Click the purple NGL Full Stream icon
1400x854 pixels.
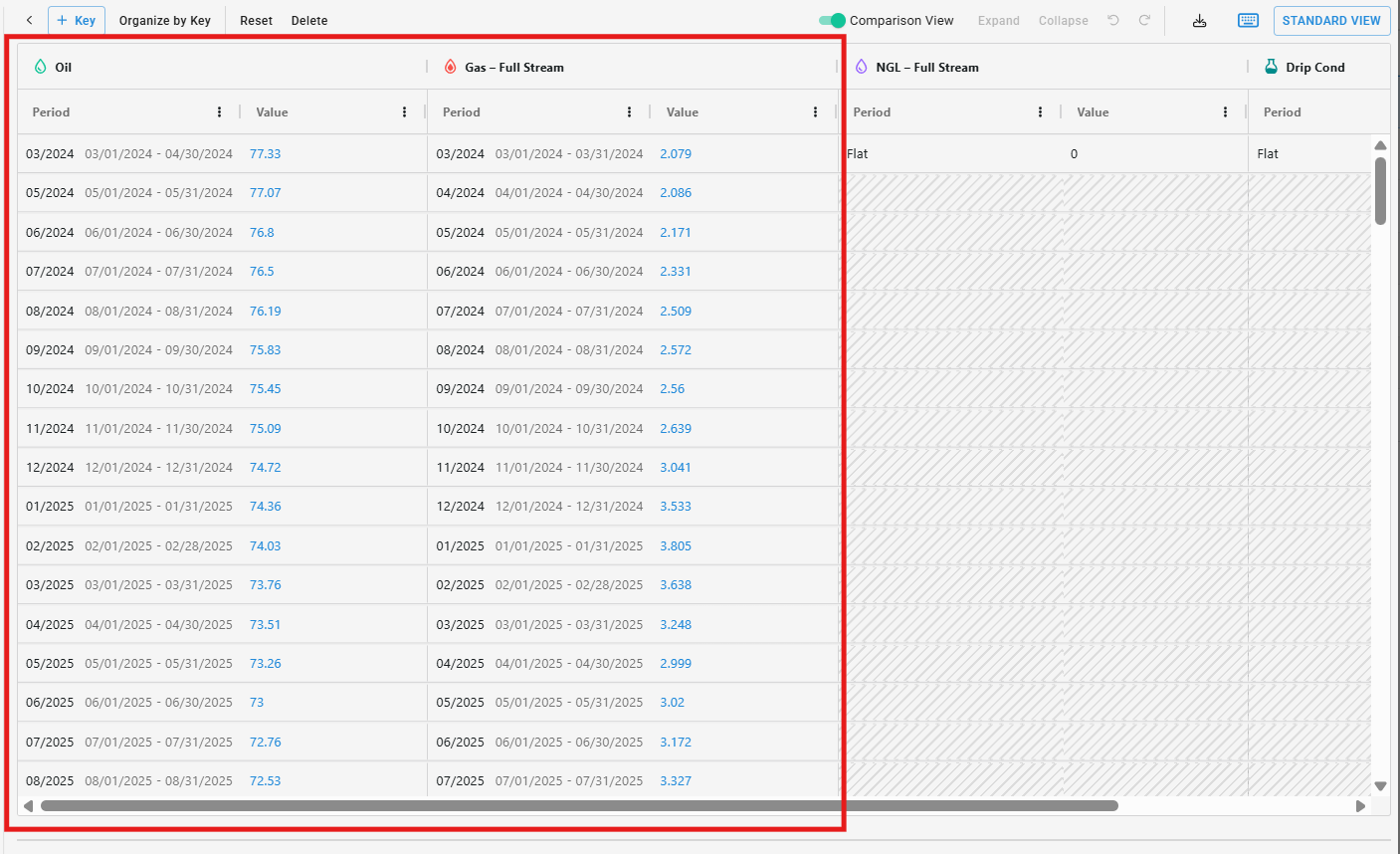pyautogui.click(x=862, y=67)
